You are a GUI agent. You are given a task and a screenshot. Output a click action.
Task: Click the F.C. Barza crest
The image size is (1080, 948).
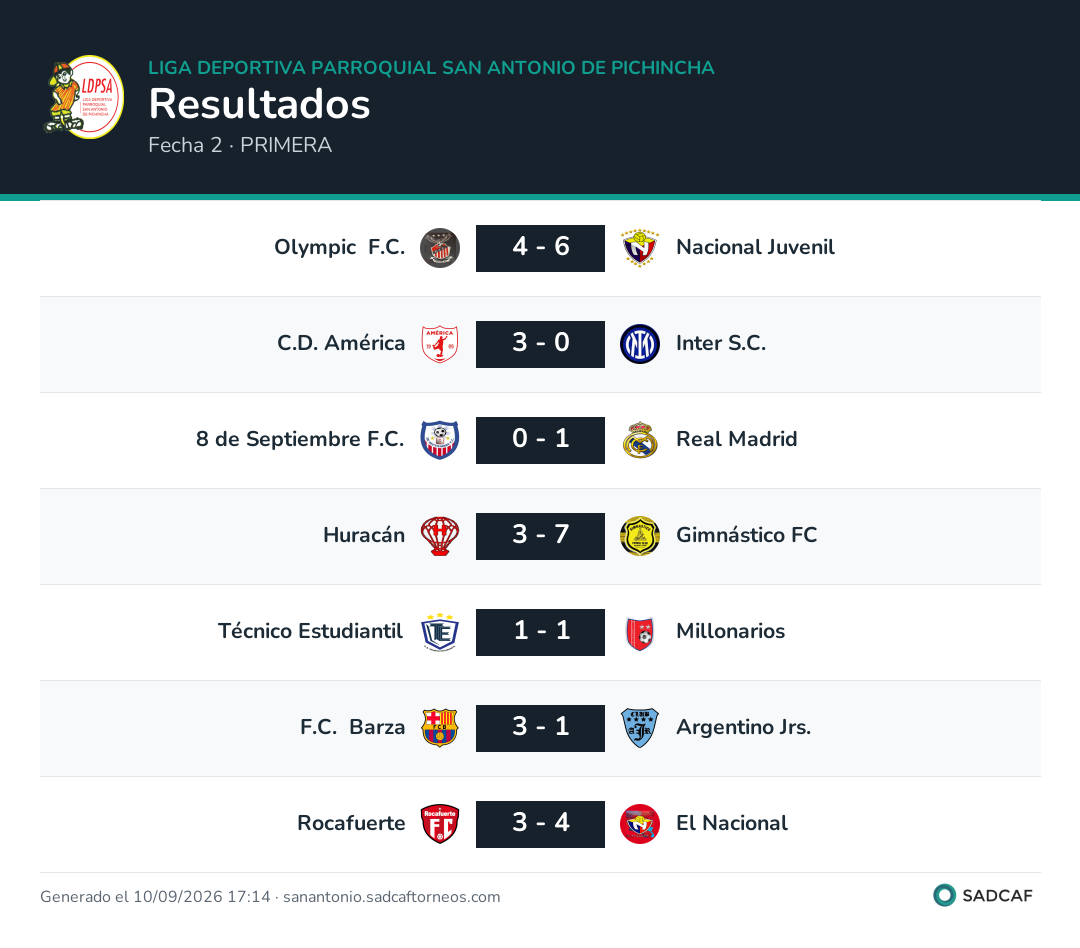[x=440, y=728]
